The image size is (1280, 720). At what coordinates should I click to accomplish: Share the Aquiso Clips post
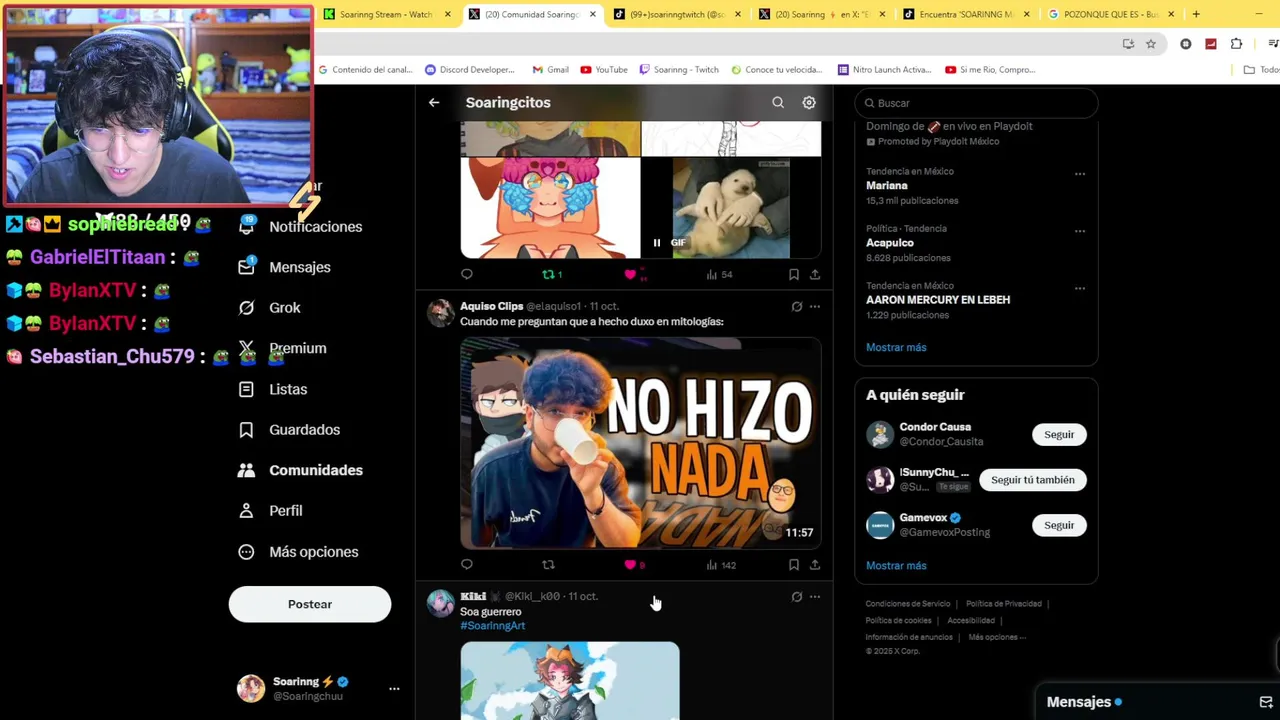pyautogui.click(x=815, y=564)
